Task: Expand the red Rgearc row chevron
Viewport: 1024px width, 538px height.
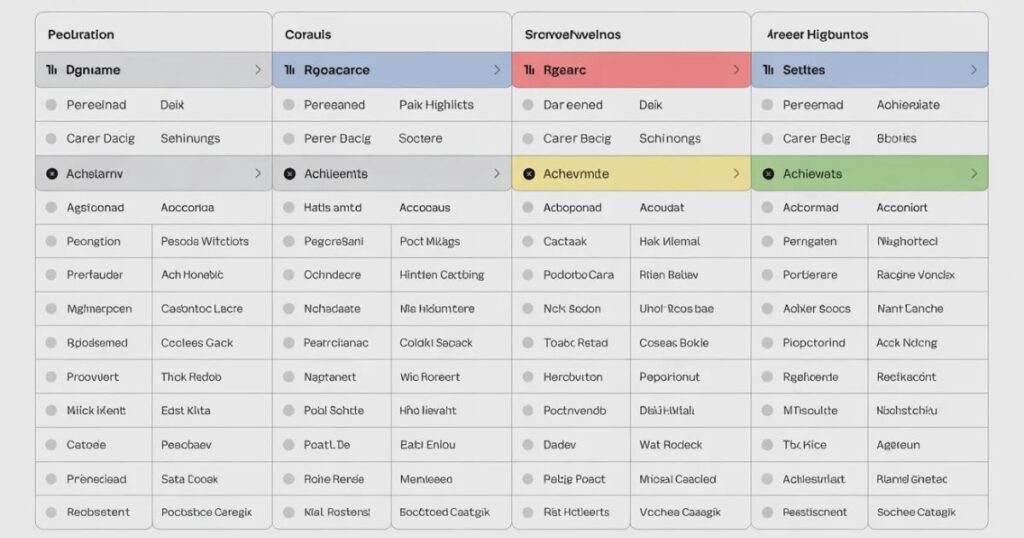Action: [736, 70]
